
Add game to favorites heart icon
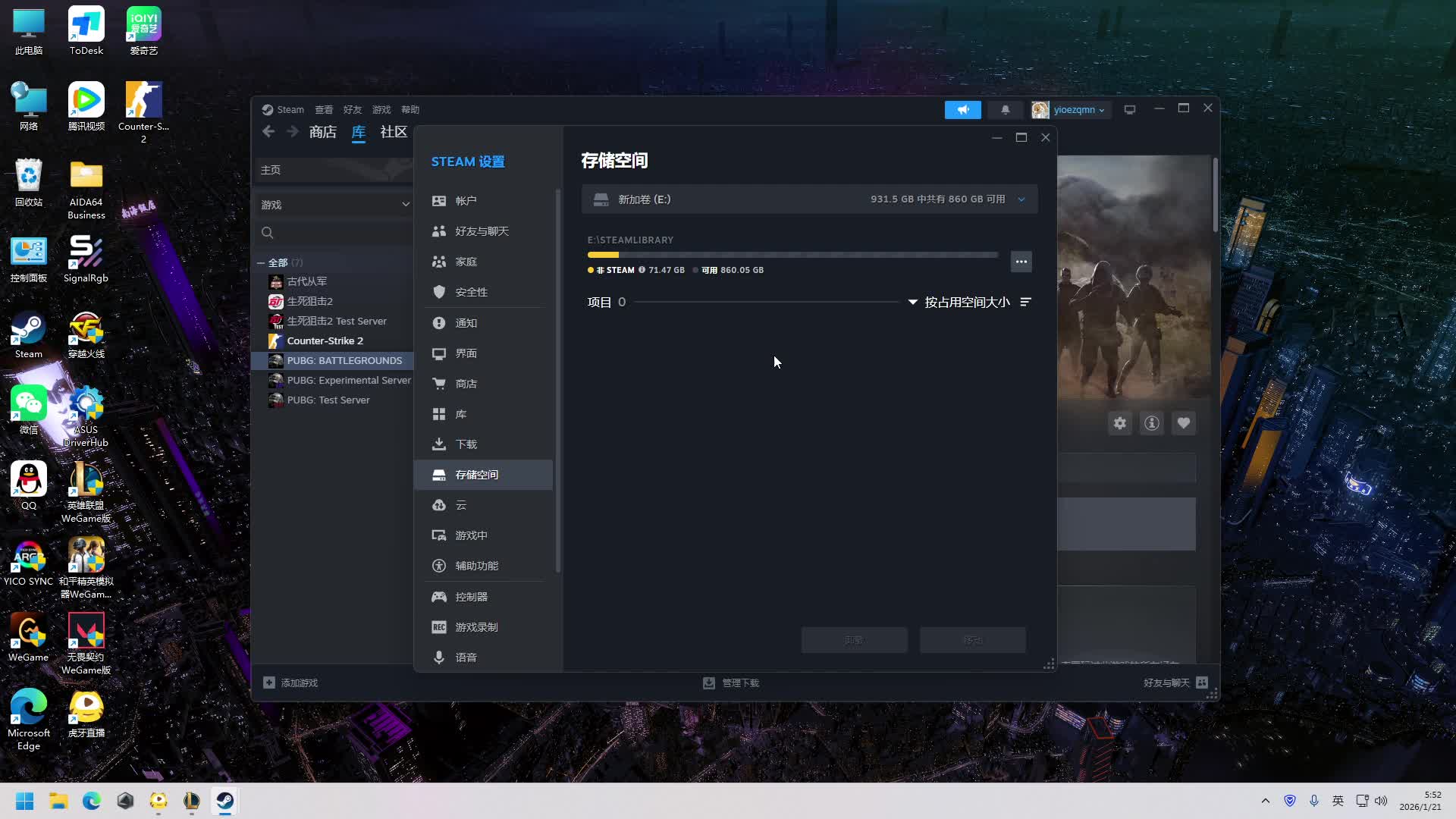point(1183,423)
